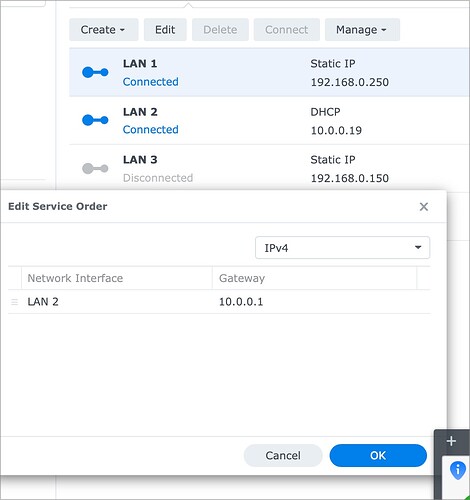Click the 10.0.0.19 IP address
The height and width of the screenshot is (500, 470).
click(x=336, y=130)
